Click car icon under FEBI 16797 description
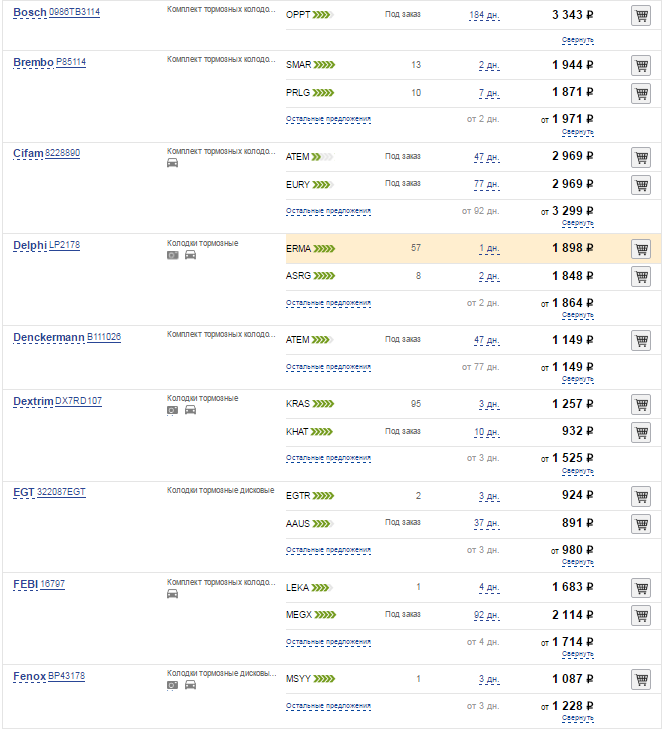Screen dimensions: 663x729 click(172, 594)
